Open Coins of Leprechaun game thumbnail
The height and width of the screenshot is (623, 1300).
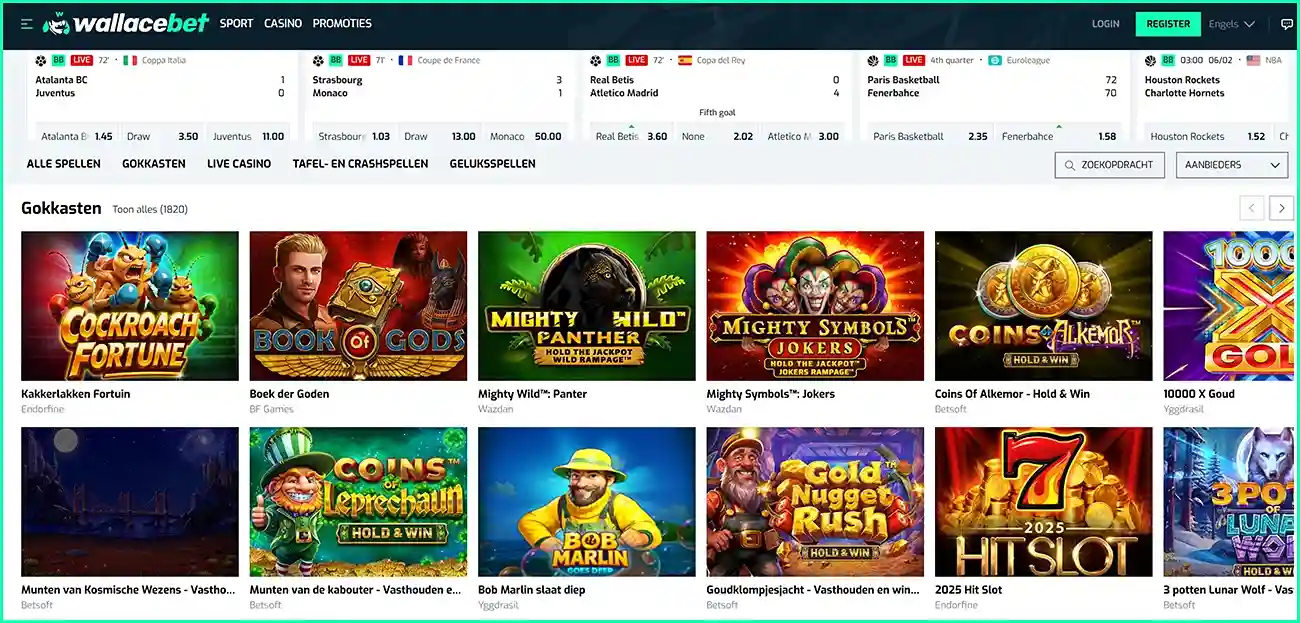(x=358, y=502)
